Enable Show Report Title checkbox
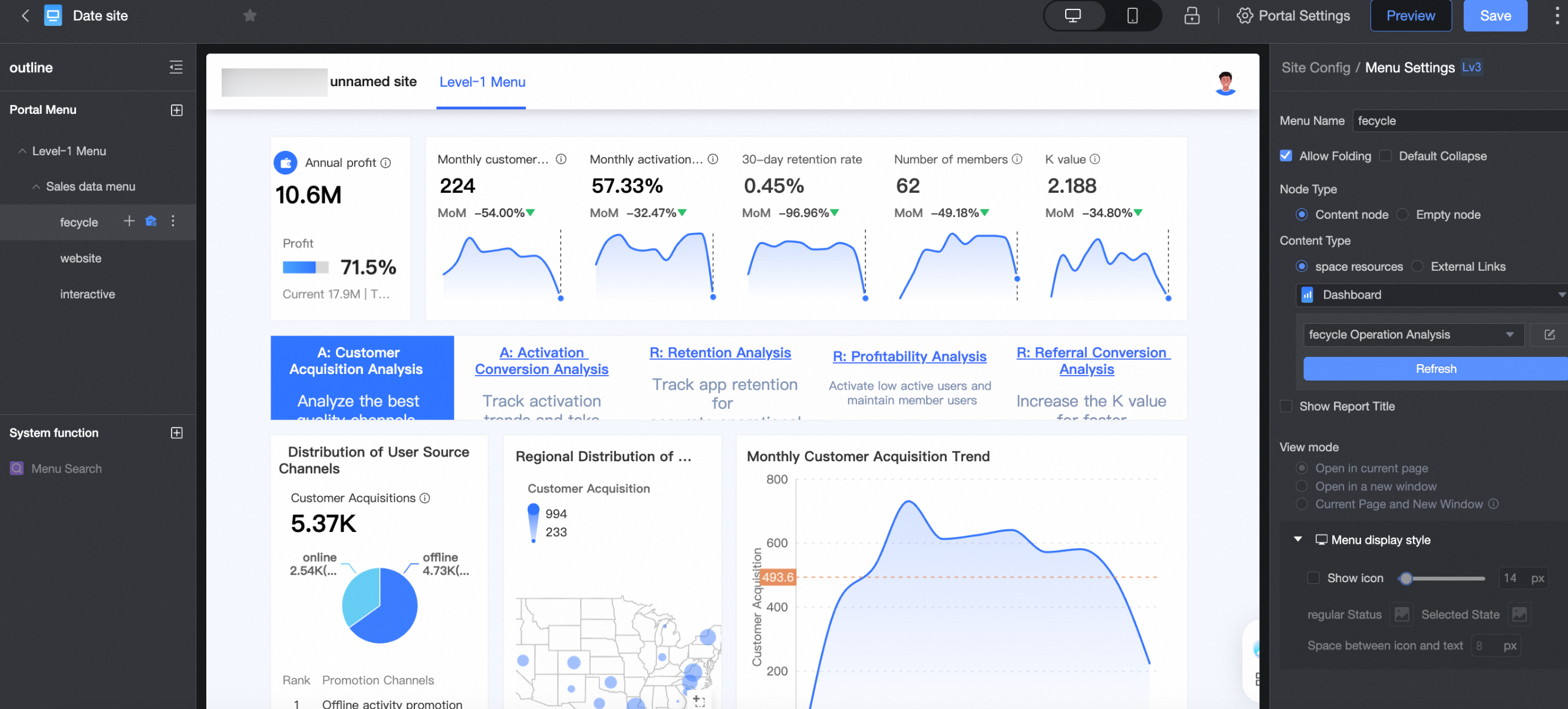The width and height of the screenshot is (1568, 709). (1286, 406)
